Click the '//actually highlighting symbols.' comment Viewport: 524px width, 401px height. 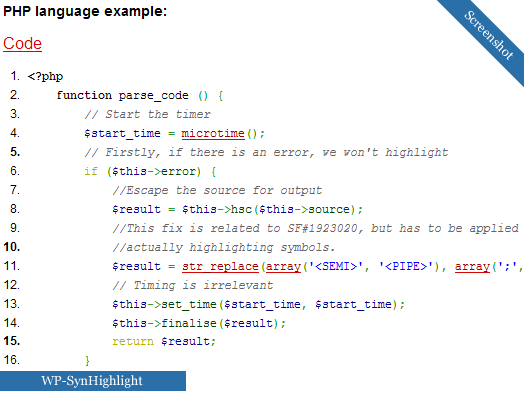(x=224, y=248)
